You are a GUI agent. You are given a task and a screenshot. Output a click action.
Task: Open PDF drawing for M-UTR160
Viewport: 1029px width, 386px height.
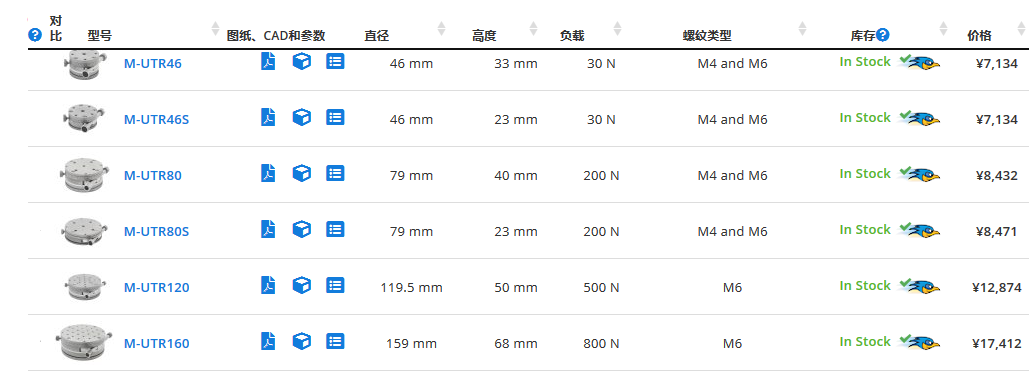[268, 341]
